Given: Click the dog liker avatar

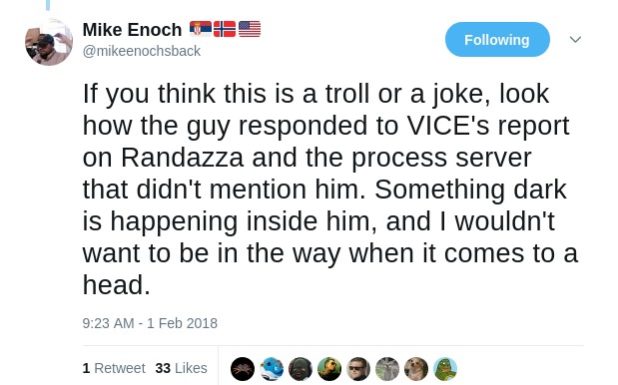Looking at the screenshot, I should tap(416, 369).
